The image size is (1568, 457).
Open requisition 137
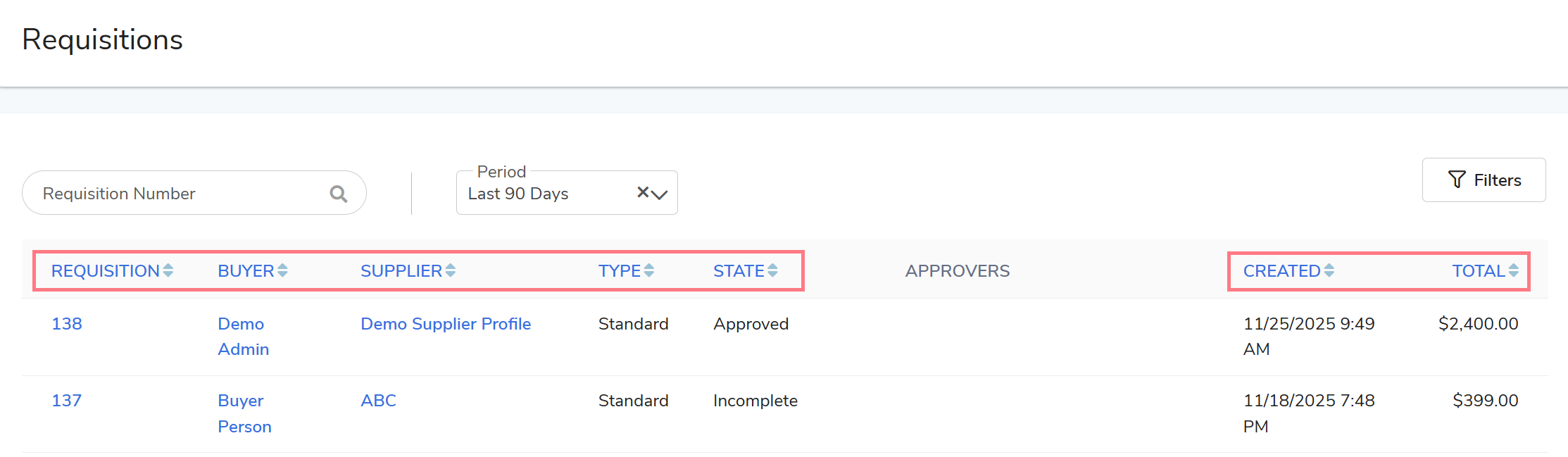(x=67, y=401)
